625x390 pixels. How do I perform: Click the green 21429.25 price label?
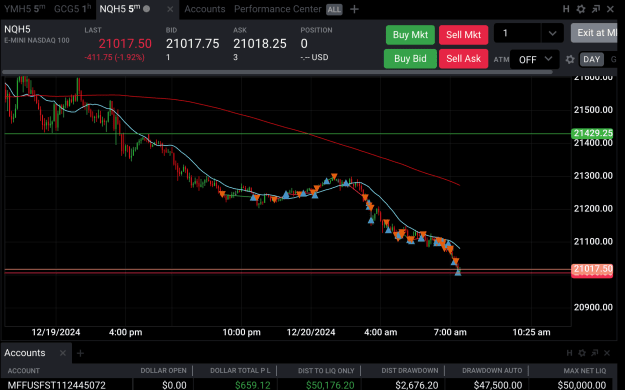(592, 133)
